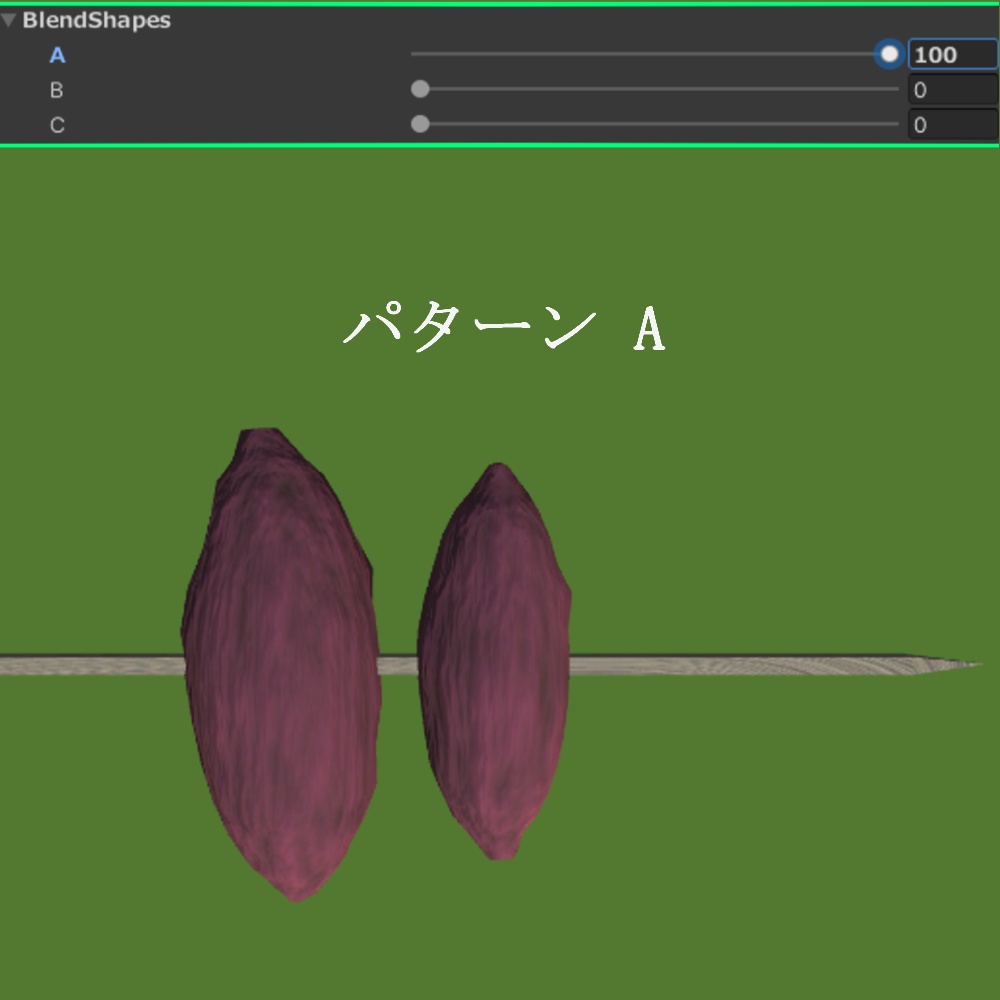Select blend shape B value field
This screenshot has width=1000, height=1000.
pyautogui.click(x=952, y=89)
